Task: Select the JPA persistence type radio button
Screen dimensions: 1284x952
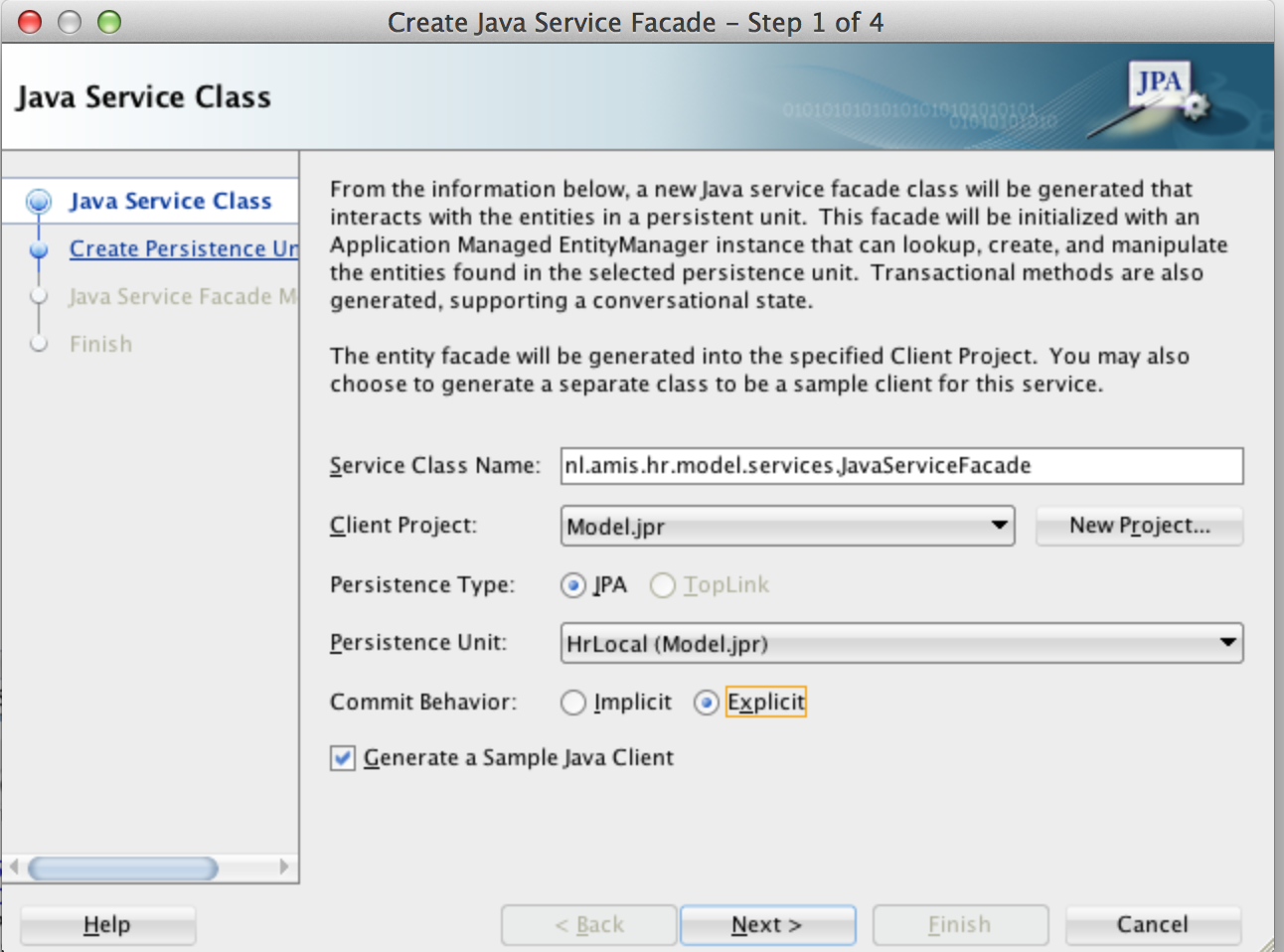Action: 572,586
